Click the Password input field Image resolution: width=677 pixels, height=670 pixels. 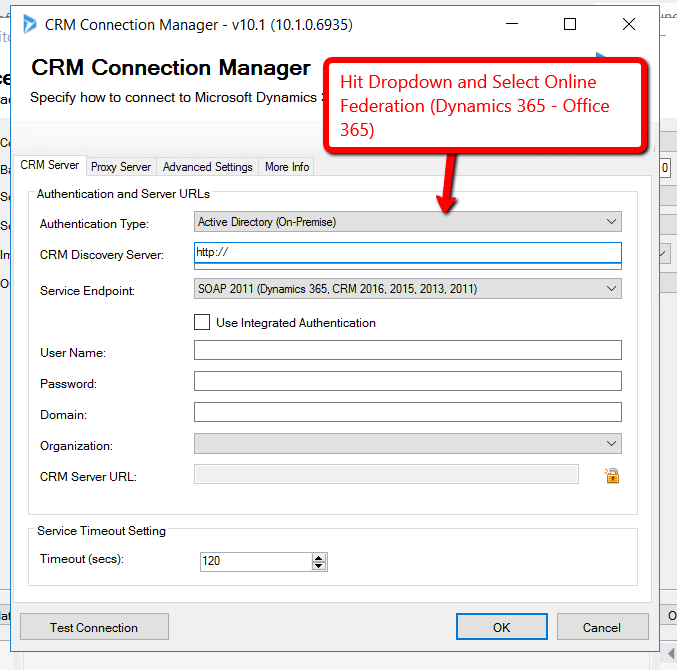tap(408, 381)
